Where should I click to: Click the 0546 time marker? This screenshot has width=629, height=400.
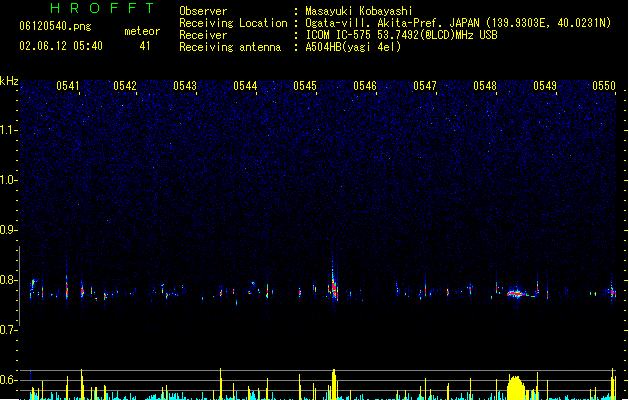point(365,86)
